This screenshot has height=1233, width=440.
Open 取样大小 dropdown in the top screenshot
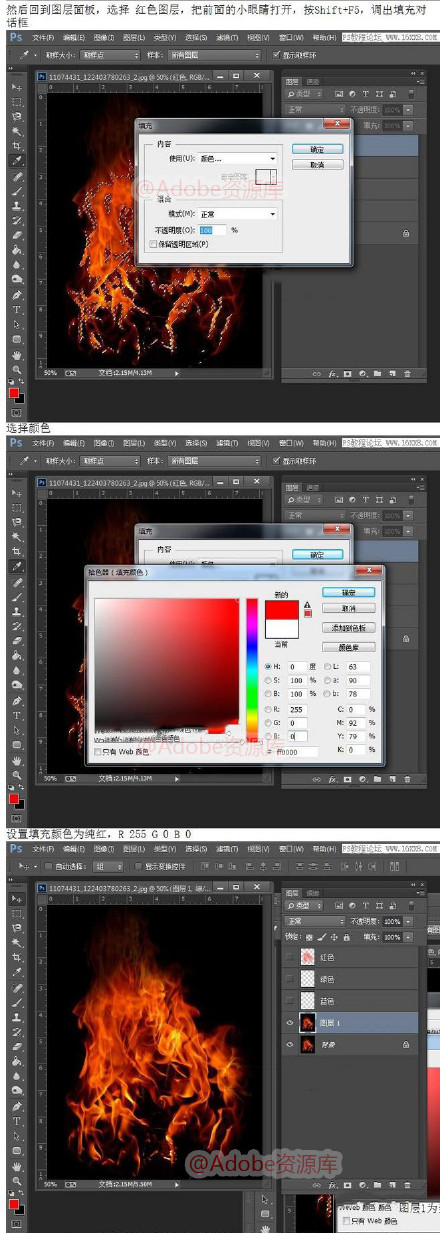pos(109,54)
